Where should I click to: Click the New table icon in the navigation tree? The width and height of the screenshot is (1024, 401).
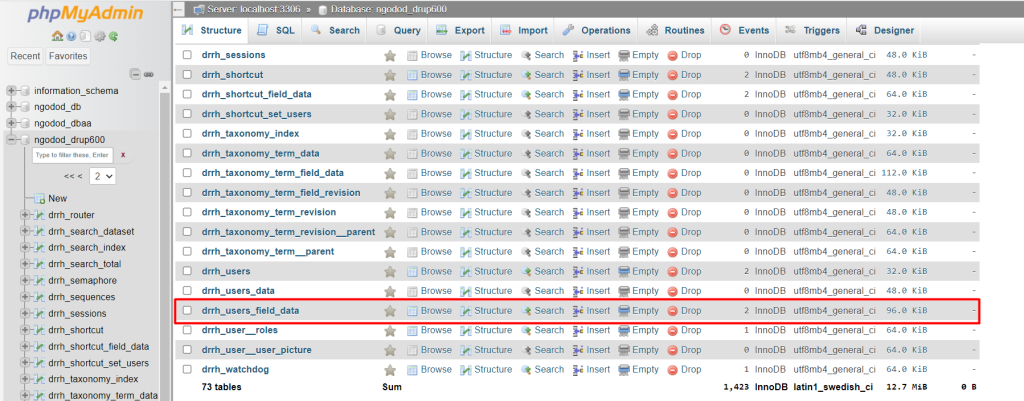pyautogui.click(x=39, y=199)
